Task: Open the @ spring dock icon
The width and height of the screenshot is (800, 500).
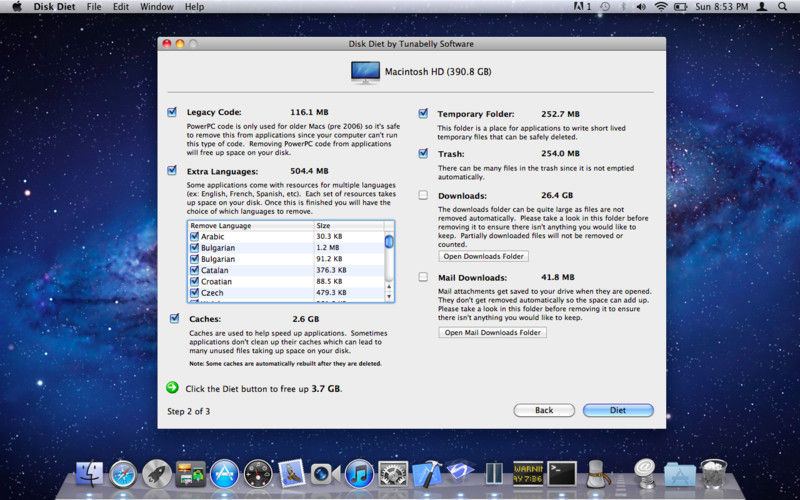Action: coord(646,473)
